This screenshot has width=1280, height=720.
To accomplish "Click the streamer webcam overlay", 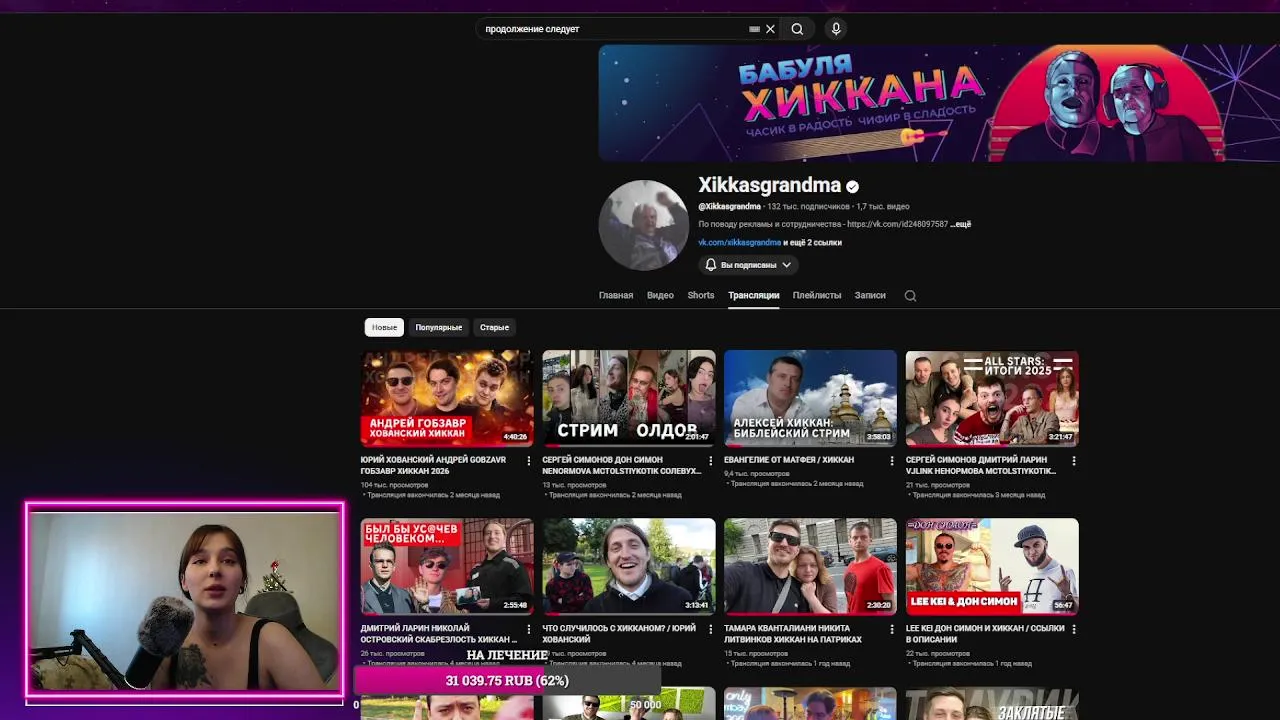I will [185, 600].
